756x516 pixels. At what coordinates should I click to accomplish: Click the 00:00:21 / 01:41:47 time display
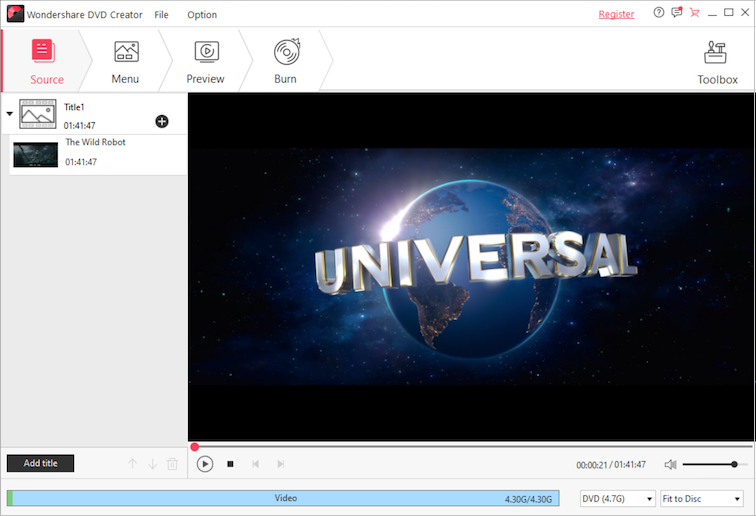(611, 465)
